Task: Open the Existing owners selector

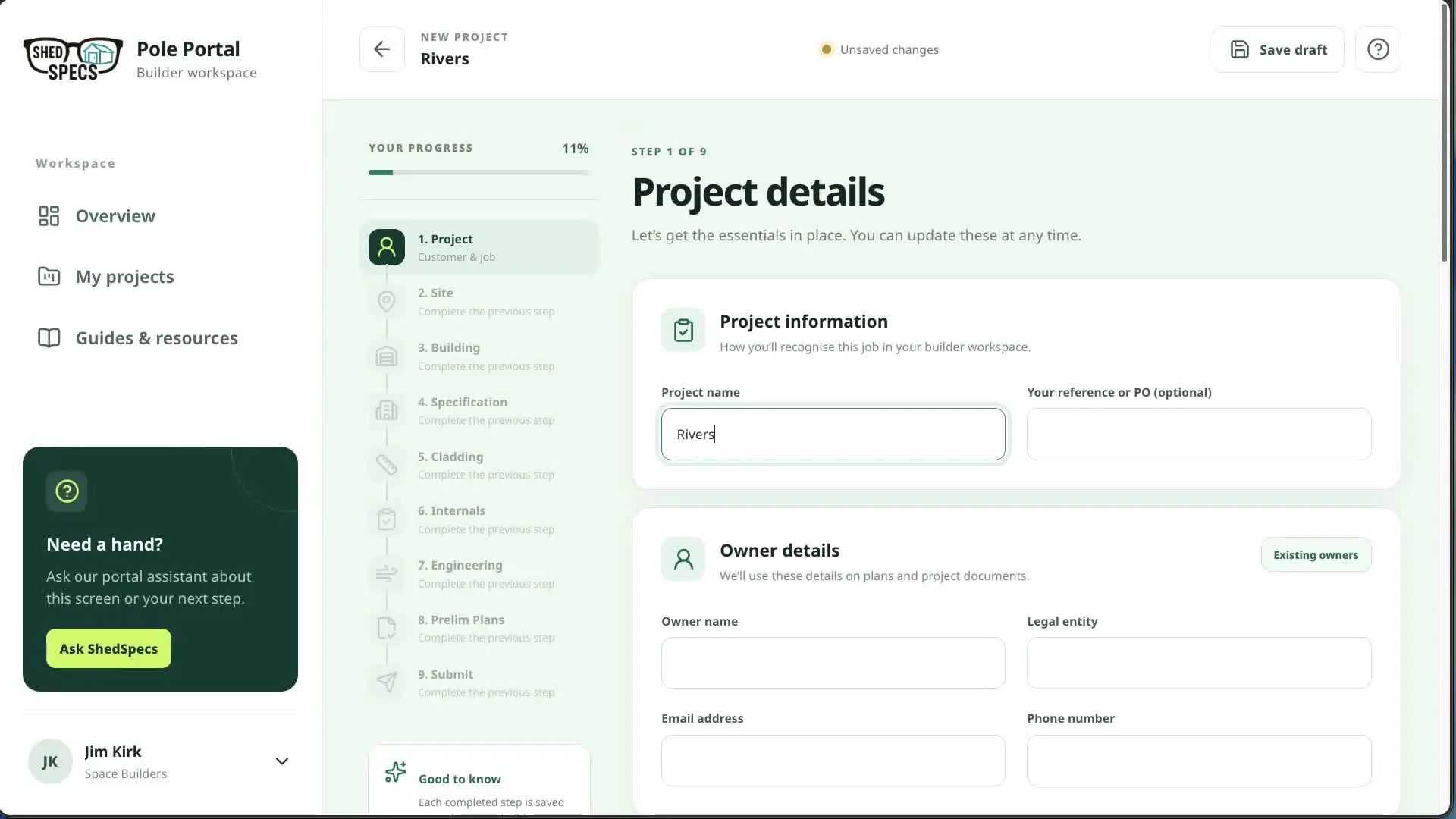Action: pos(1316,554)
